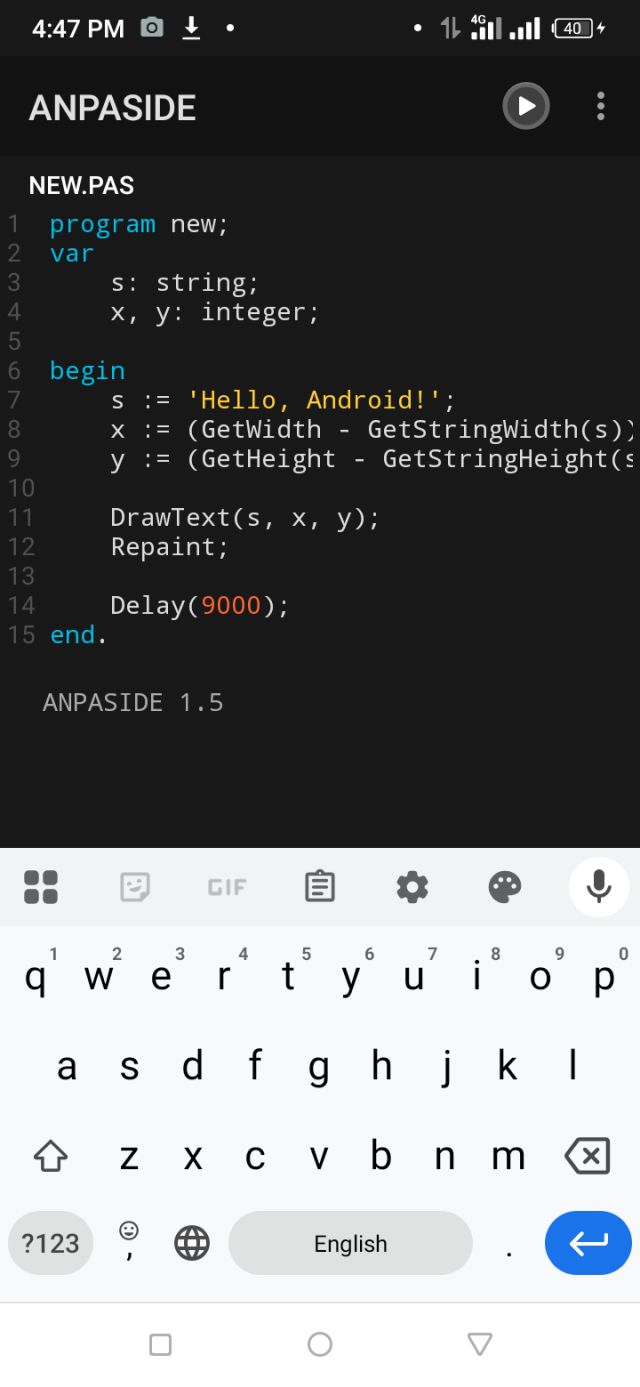Tap the r key
The width and height of the screenshot is (640, 1387).
click(224, 978)
